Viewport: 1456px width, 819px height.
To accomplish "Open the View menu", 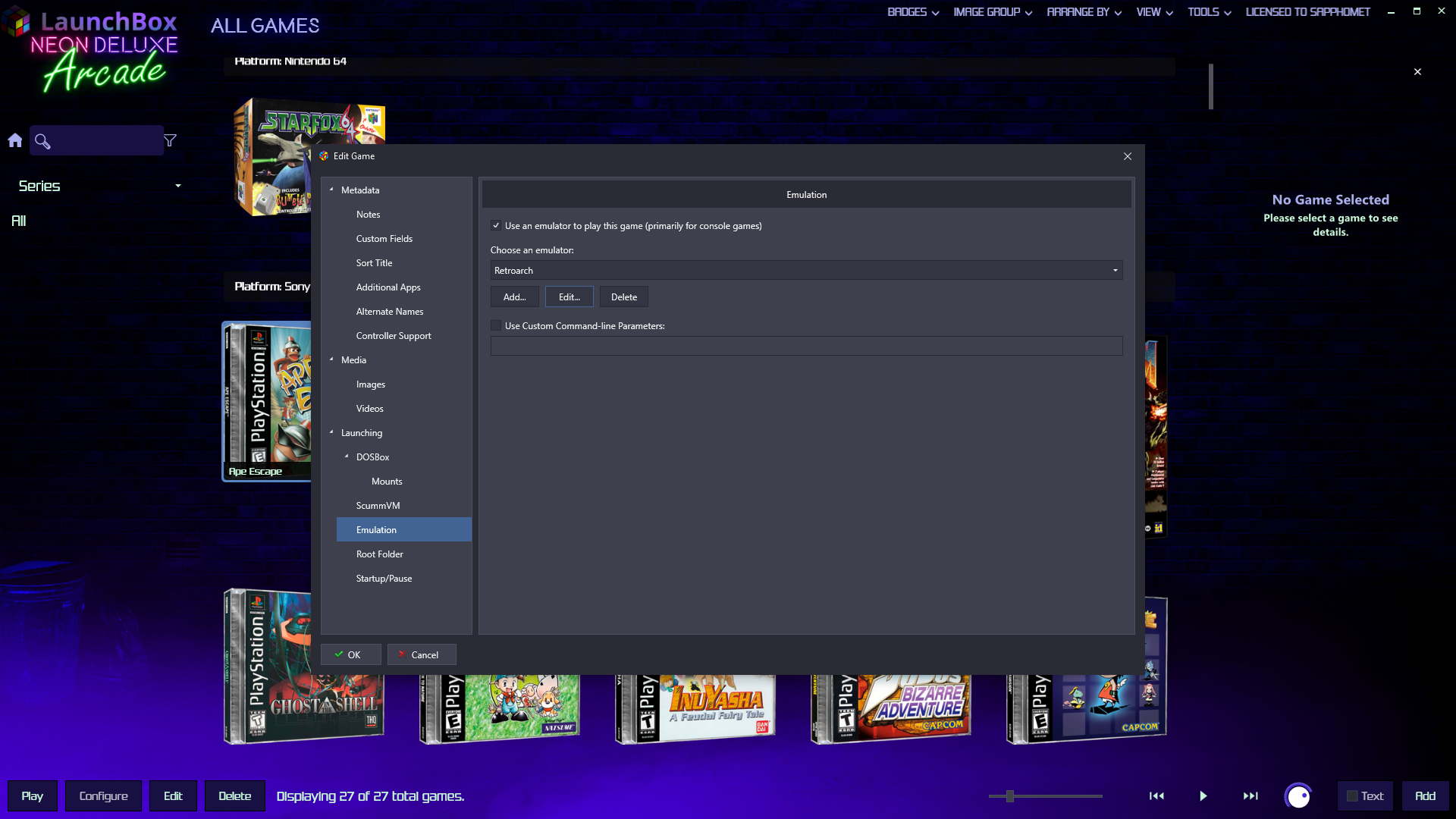I will click(1154, 12).
